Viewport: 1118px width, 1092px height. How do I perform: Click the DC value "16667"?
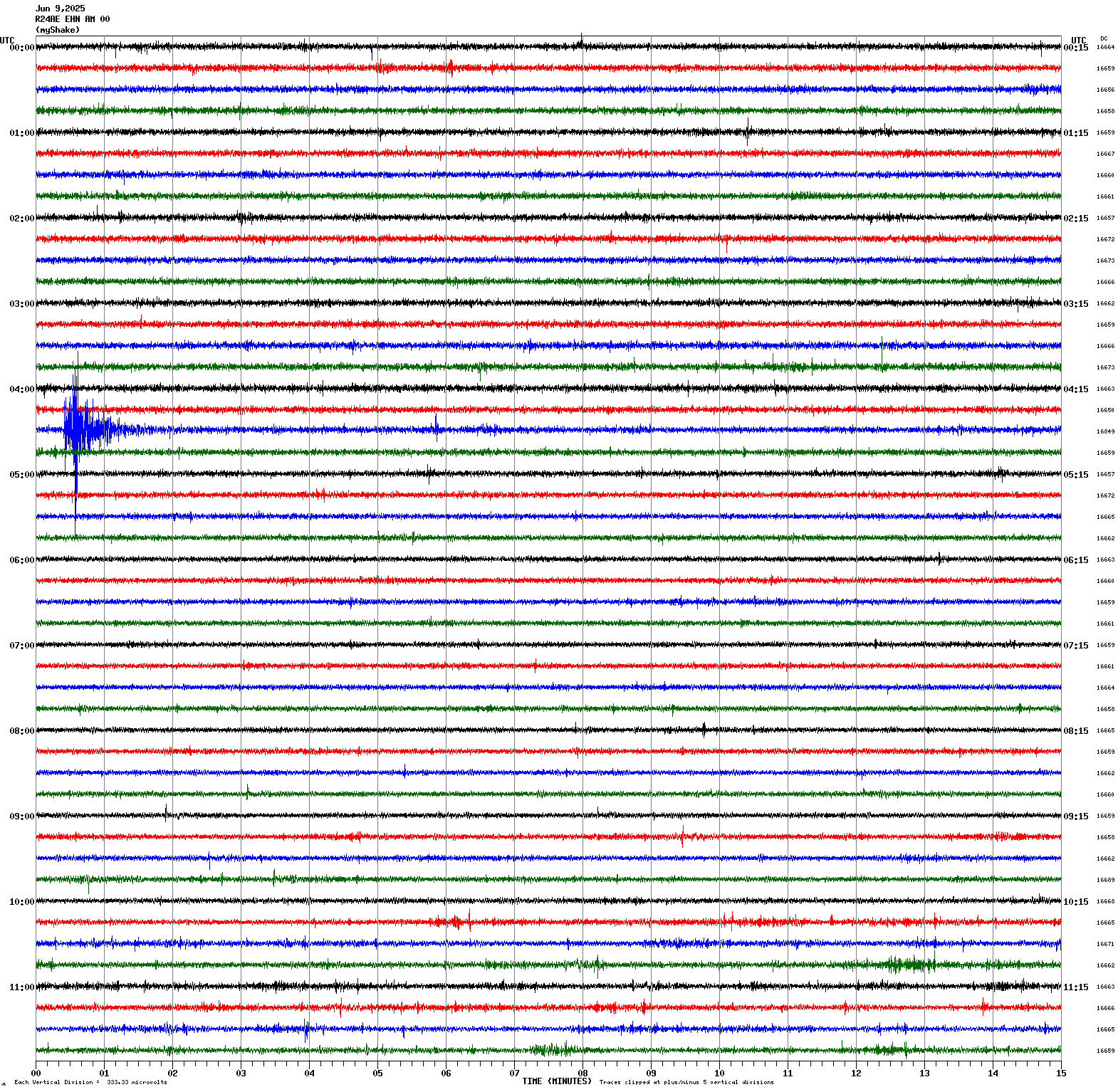[1105, 154]
